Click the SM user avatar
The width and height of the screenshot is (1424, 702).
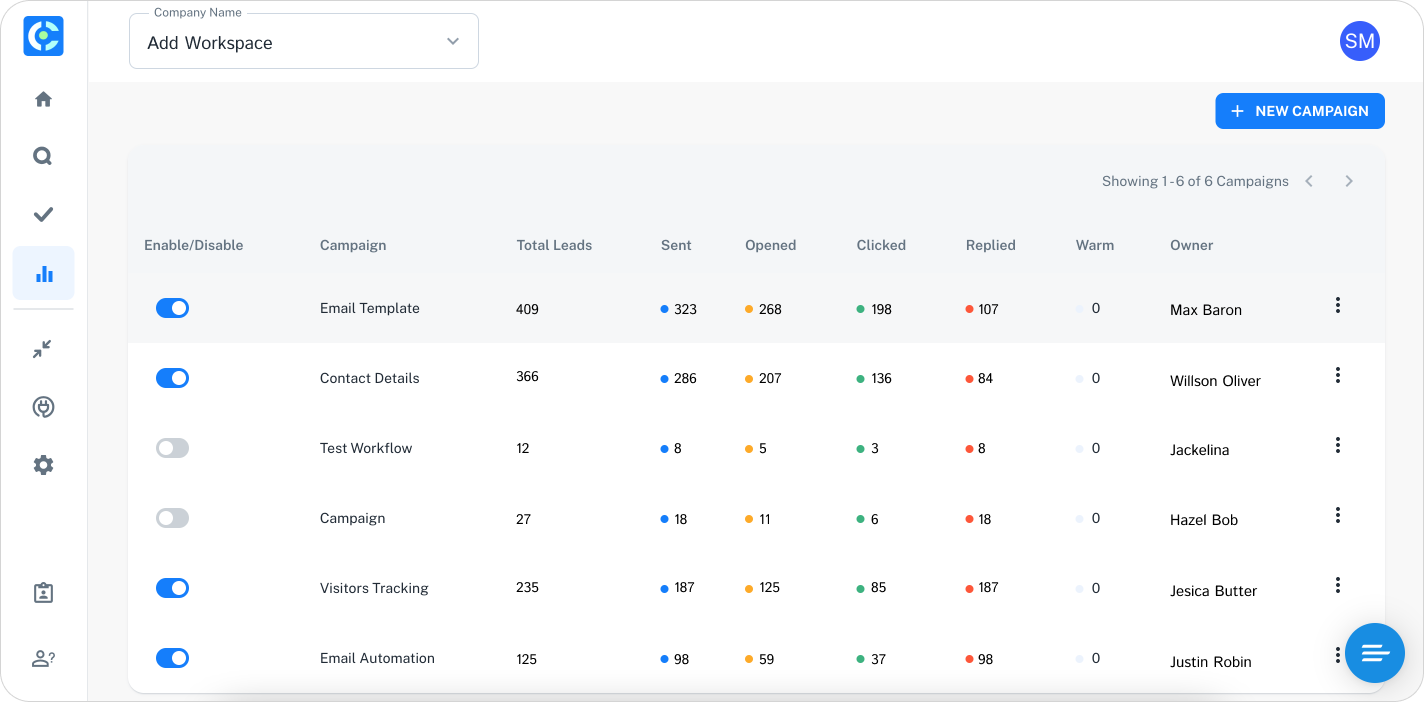pos(1359,41)
